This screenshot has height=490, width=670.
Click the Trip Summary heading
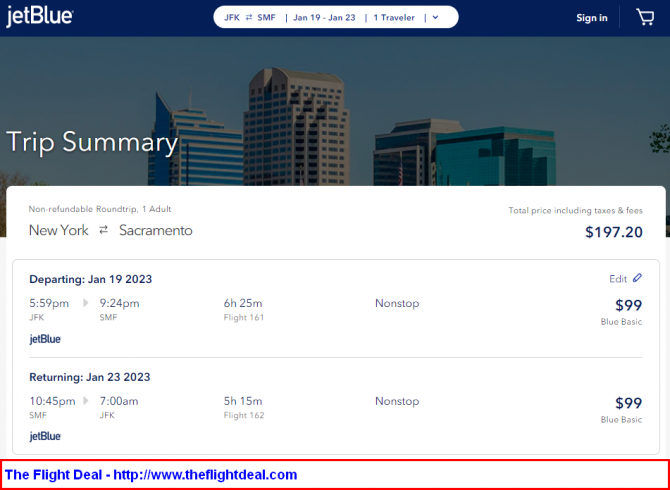click(x=92, y=142)
